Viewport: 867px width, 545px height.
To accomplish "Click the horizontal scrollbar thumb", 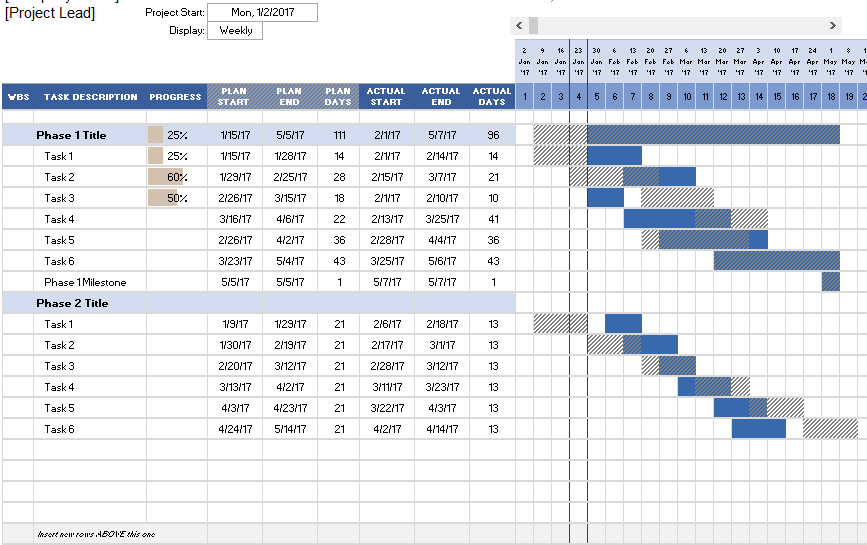I will (534, 25).
